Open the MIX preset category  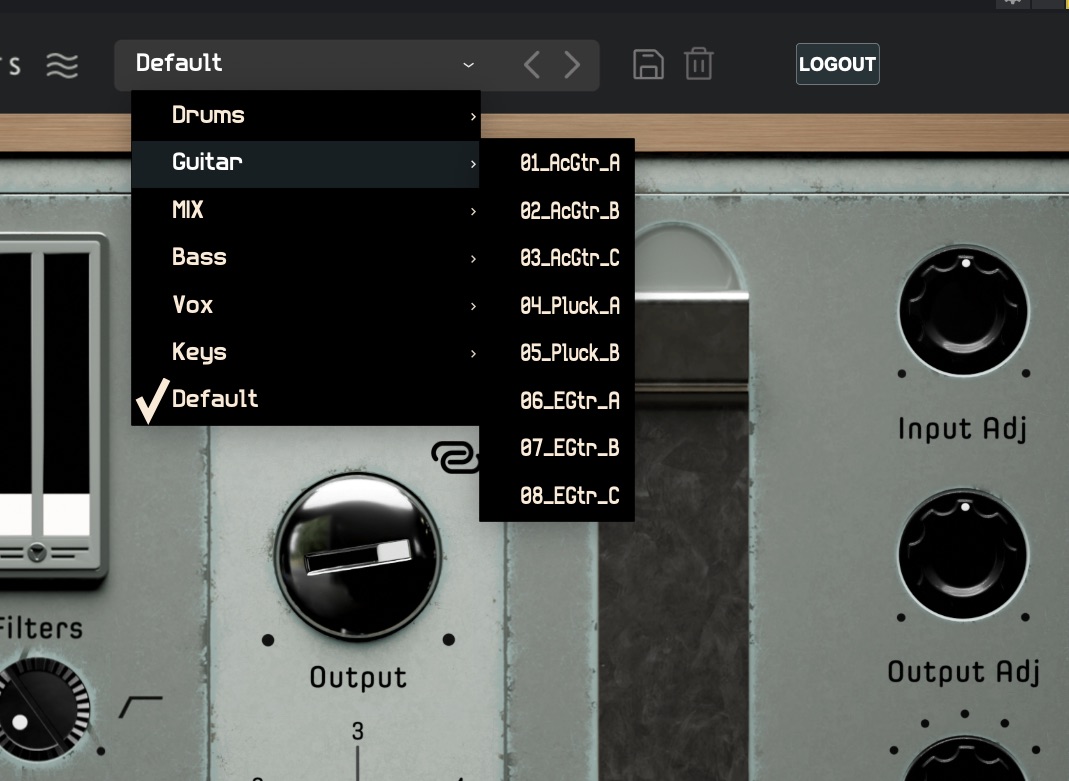pyautogui.click(x=305, y=210)
